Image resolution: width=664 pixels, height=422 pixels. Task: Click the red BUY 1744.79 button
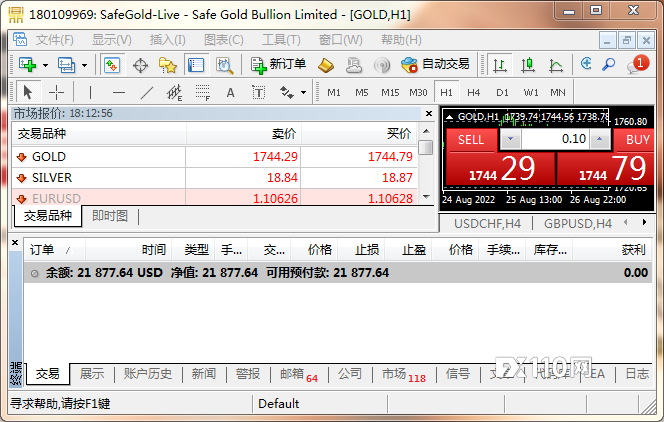coord(606,168)
